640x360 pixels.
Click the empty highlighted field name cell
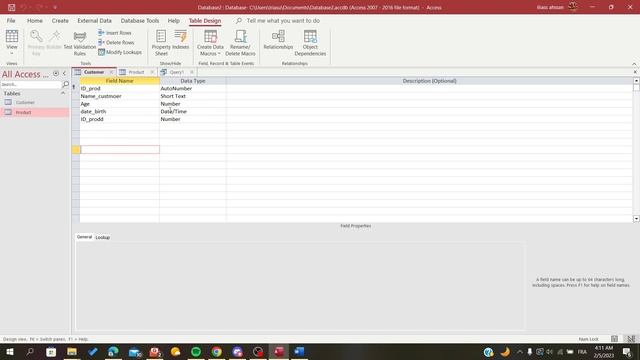[x=120, y=149]
